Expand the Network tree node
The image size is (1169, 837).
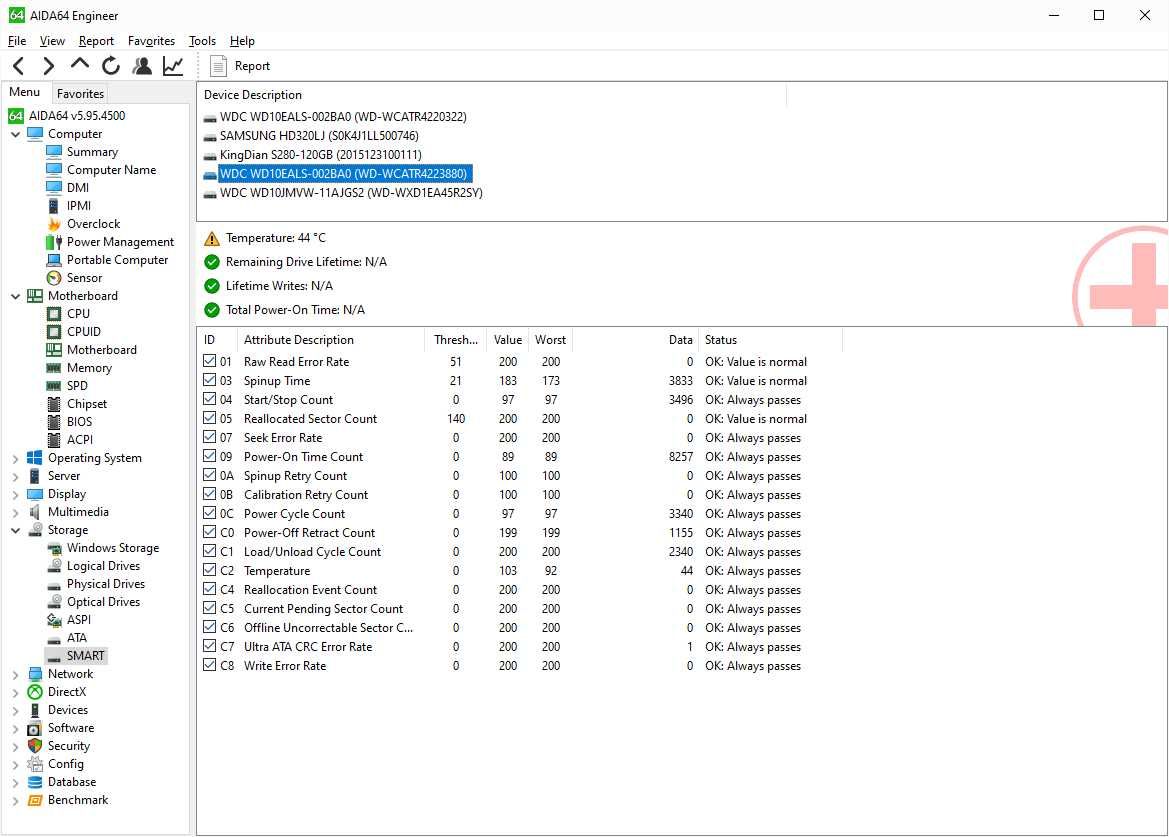click(16, 674)
